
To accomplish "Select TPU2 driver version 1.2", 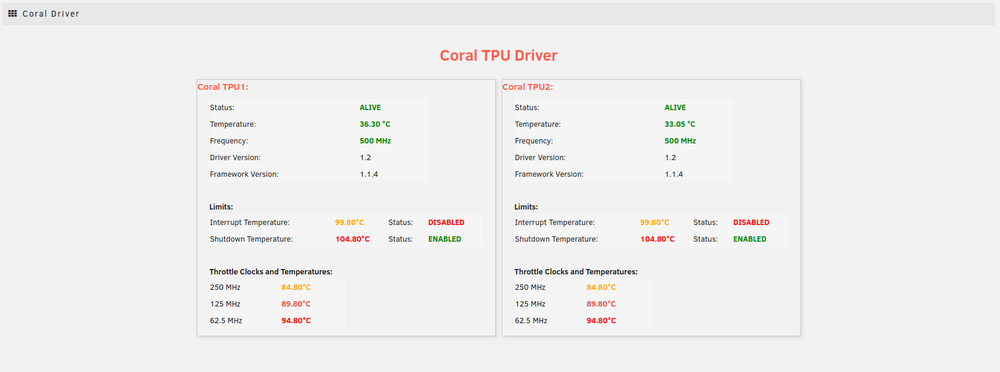I will click(x=670, y=158).
